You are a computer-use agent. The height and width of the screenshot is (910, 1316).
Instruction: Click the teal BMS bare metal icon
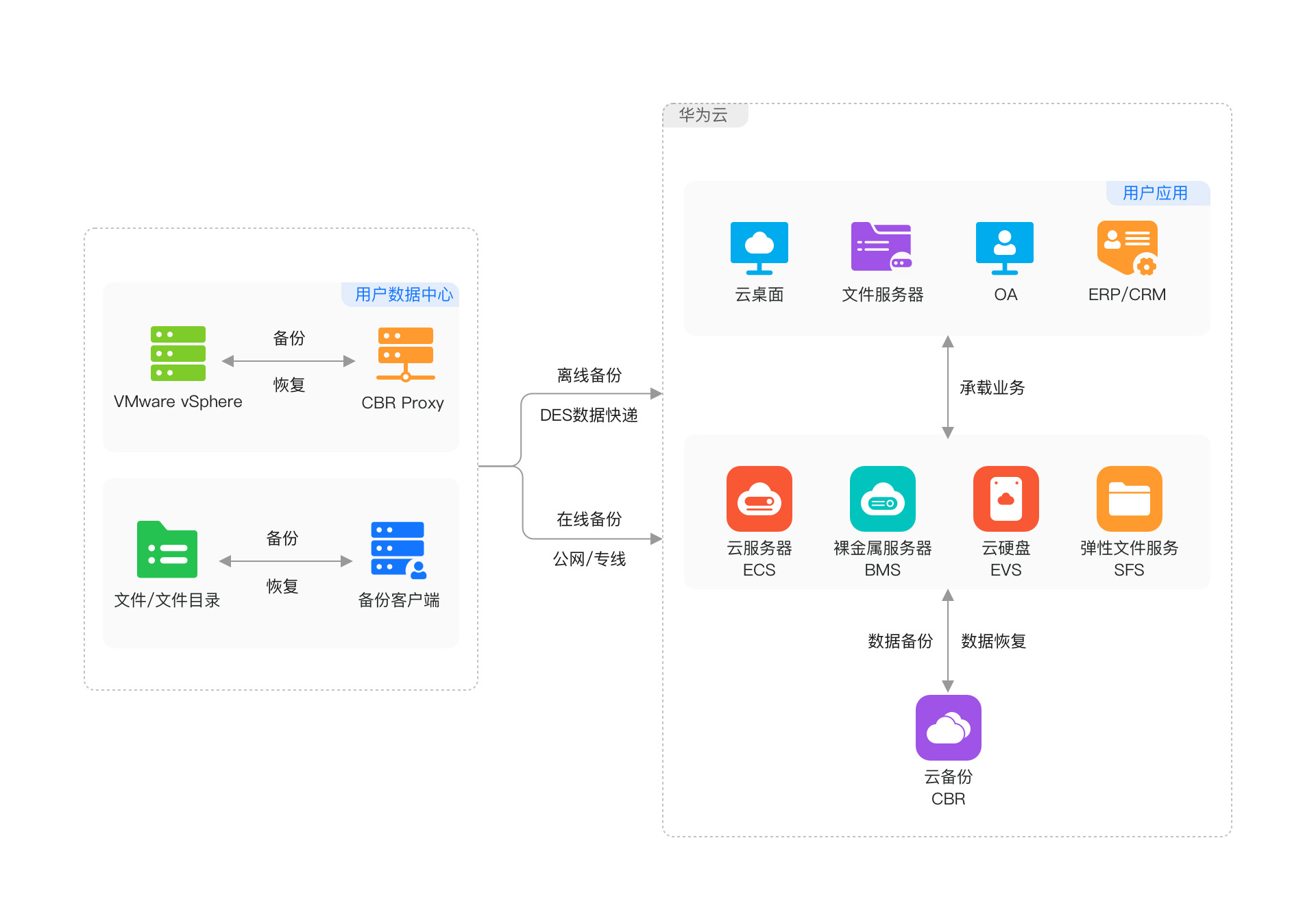(882, 499)
